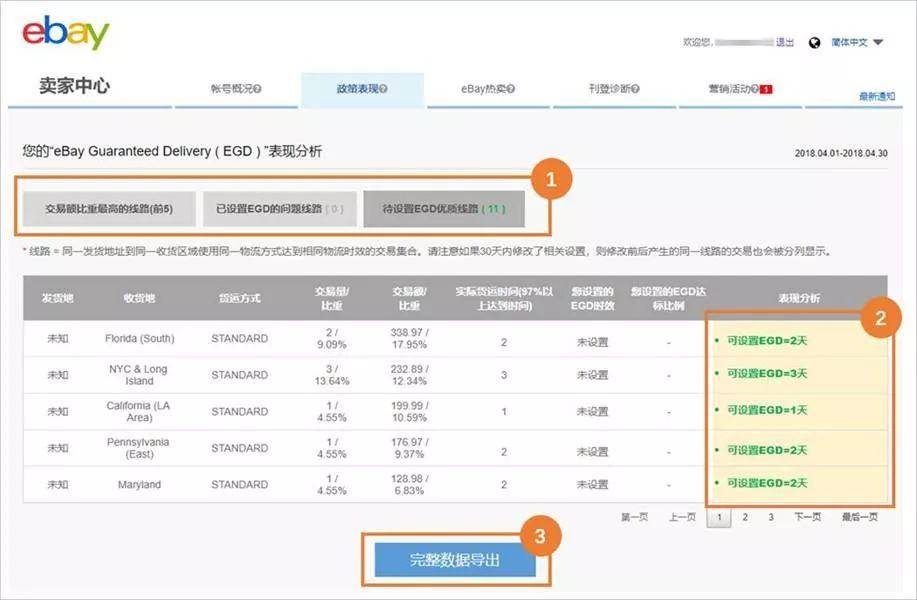The height and width of the screenshot is (600, 917).
Task: Click 可设置EGD=2天 in Maryland row
Action: (x=767, y=483)
